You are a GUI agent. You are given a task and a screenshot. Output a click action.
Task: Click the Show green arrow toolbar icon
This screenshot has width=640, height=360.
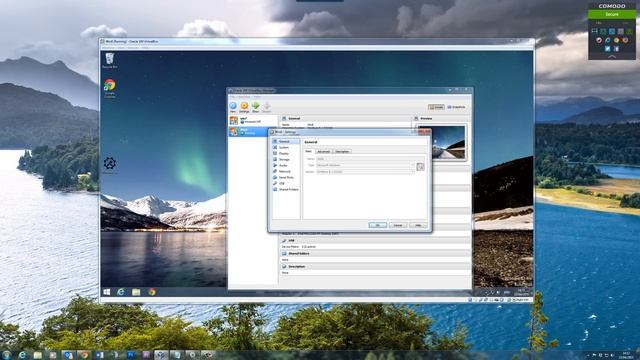tap(256, 107)
